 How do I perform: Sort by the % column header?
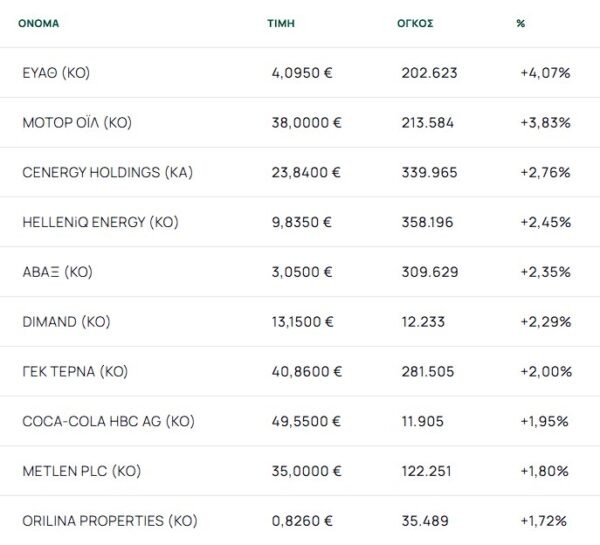520,22
